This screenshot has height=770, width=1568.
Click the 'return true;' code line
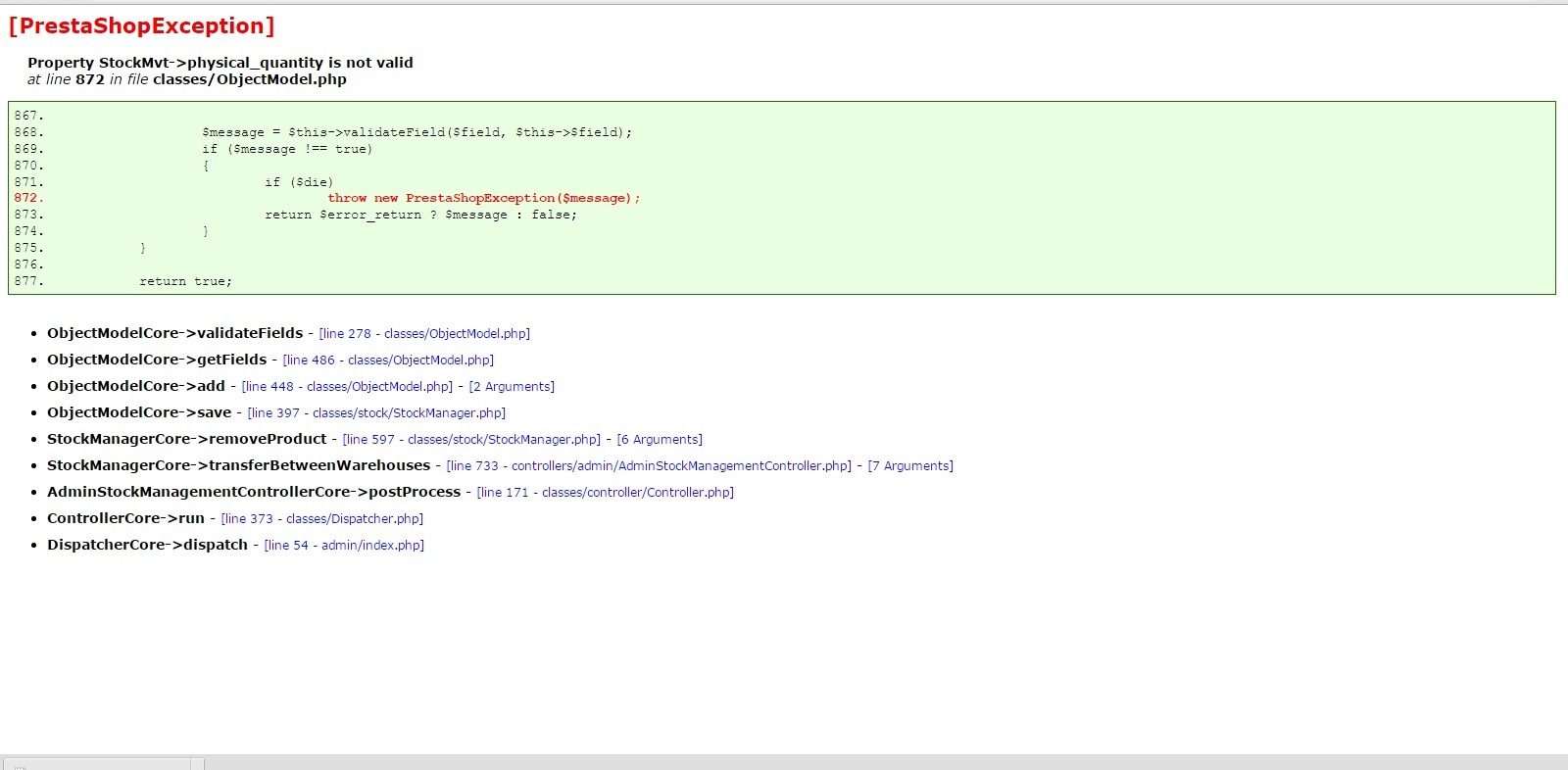click(186, 281)
